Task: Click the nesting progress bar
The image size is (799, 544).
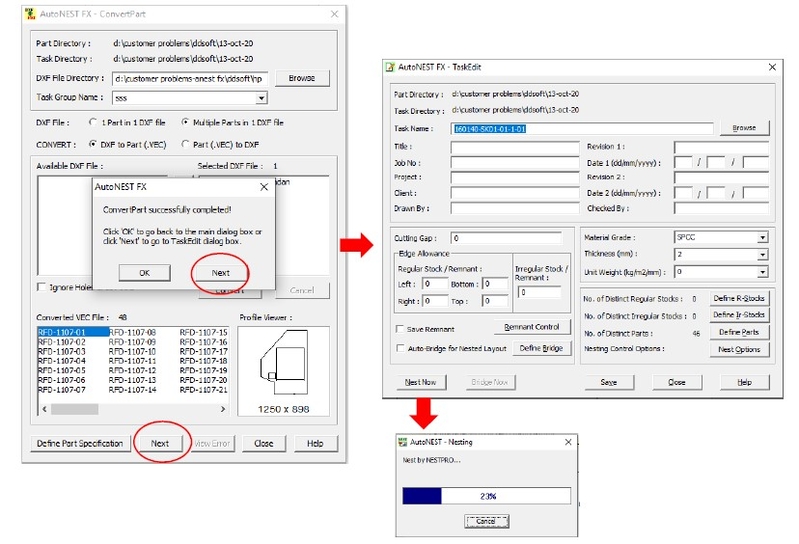Action: coord(485,496)
